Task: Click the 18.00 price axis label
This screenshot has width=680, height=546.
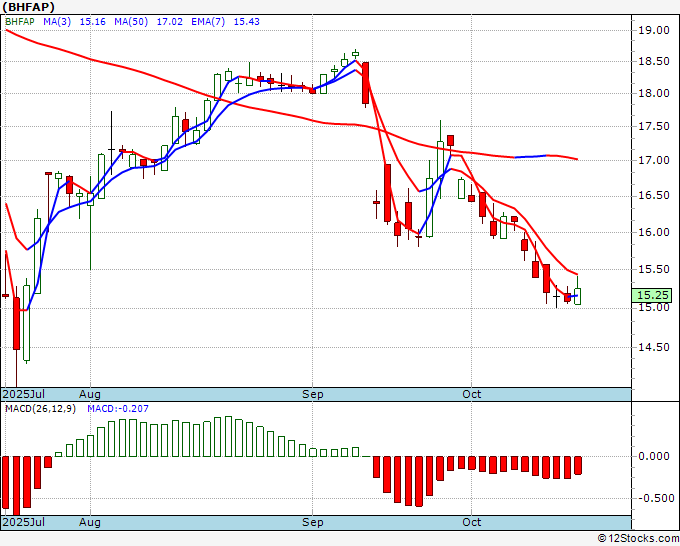Action: pos(654,93)
